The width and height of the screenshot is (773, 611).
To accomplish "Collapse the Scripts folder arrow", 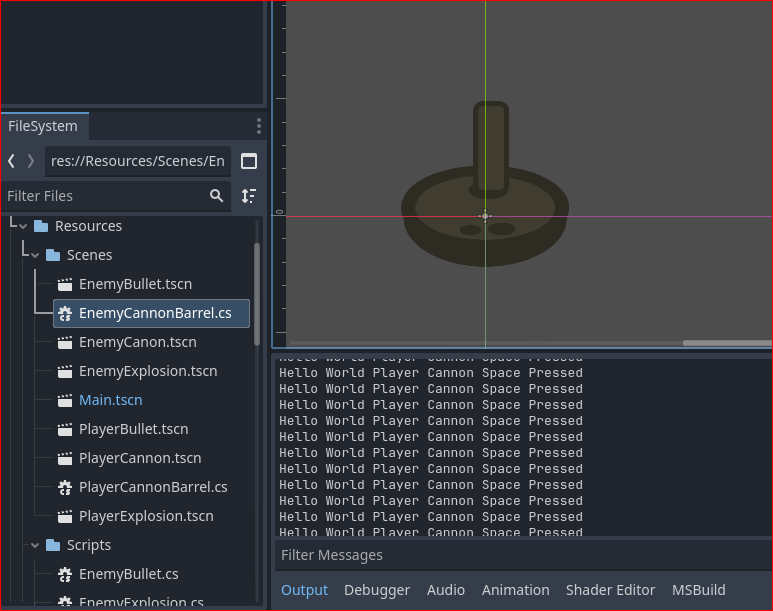I will pos(35,545).
